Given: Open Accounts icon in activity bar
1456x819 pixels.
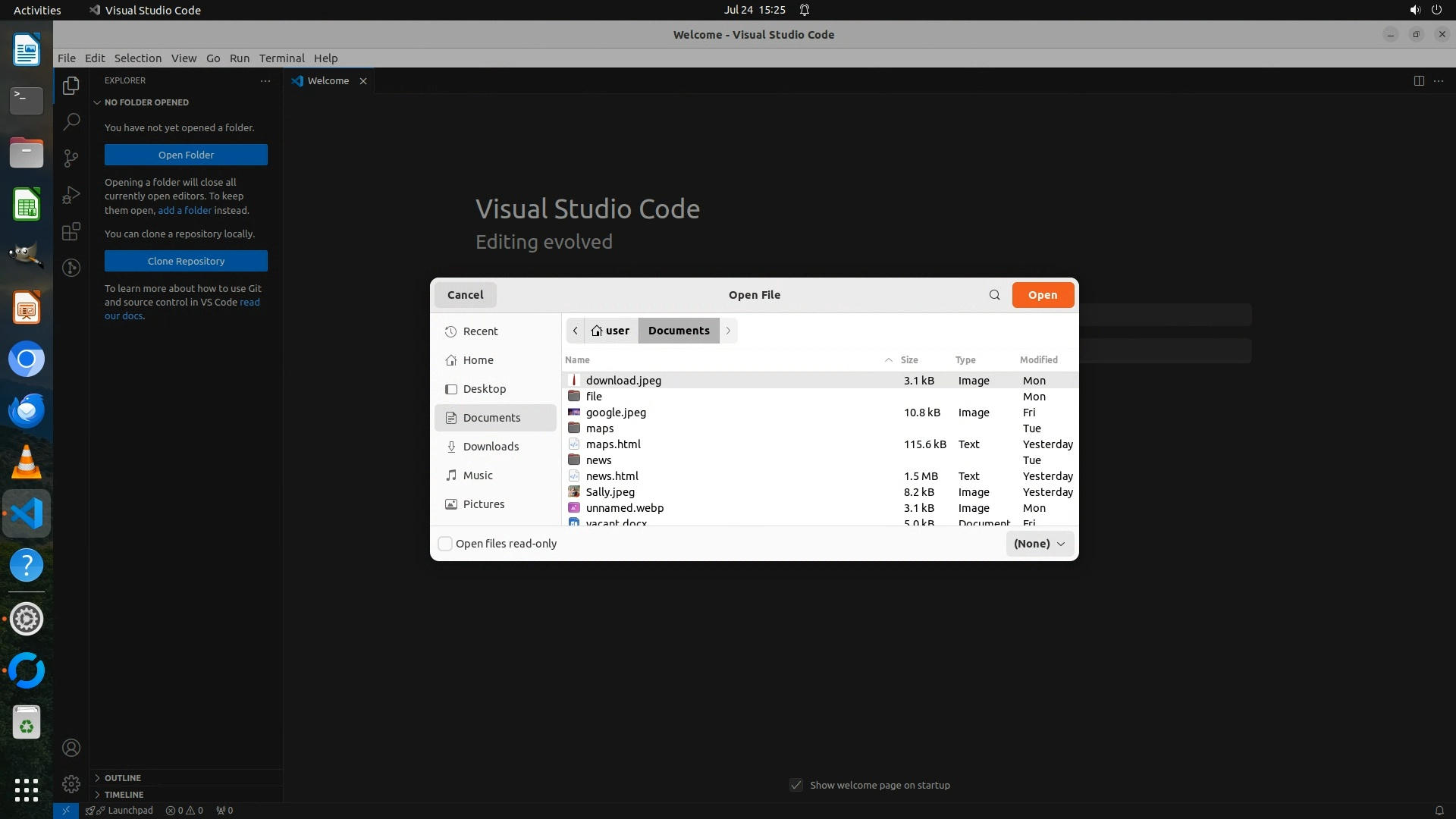Looking at the screenshot, I should 71,748.
